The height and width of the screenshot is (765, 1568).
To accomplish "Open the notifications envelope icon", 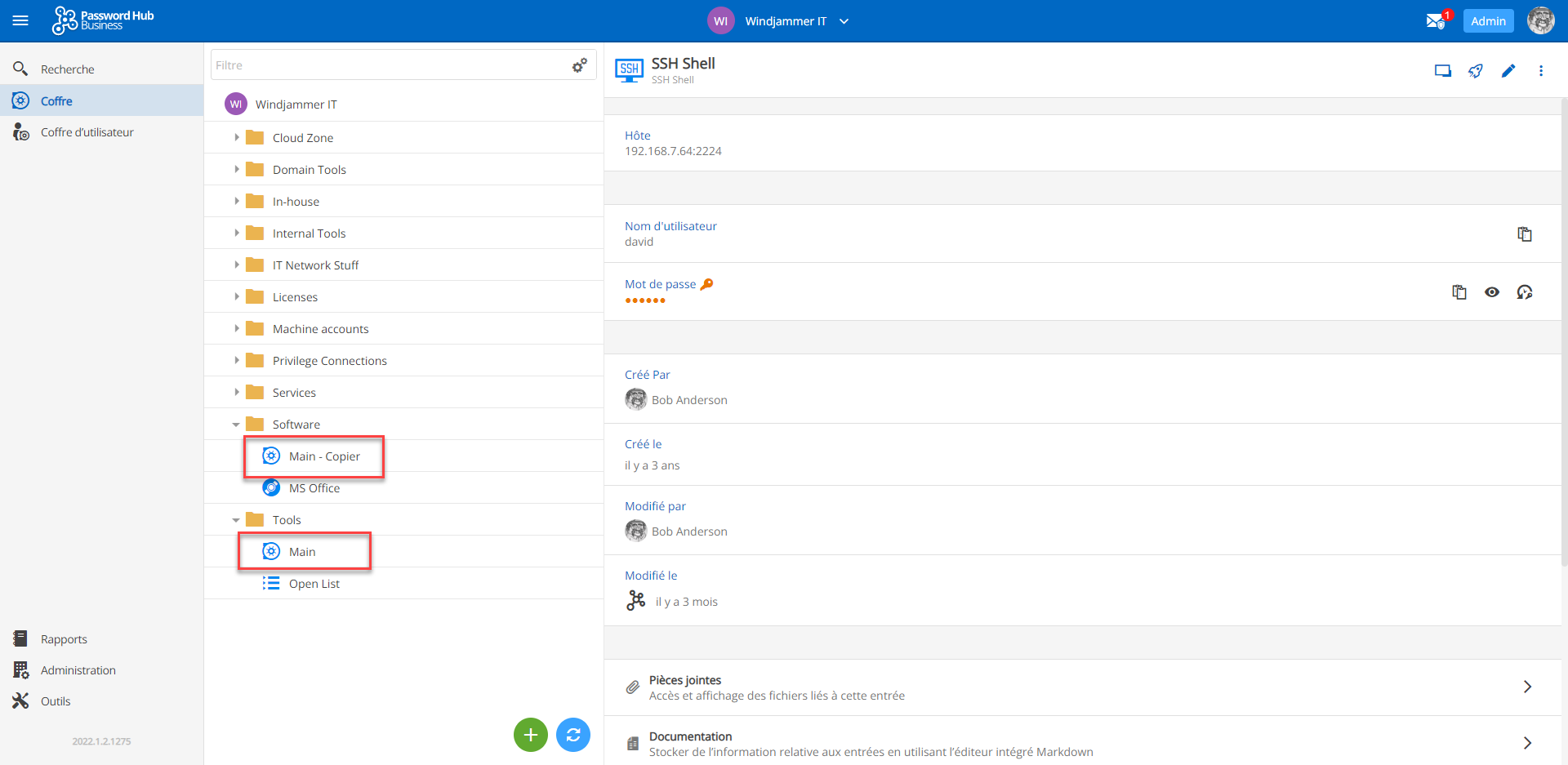I will pos(1435,21).
